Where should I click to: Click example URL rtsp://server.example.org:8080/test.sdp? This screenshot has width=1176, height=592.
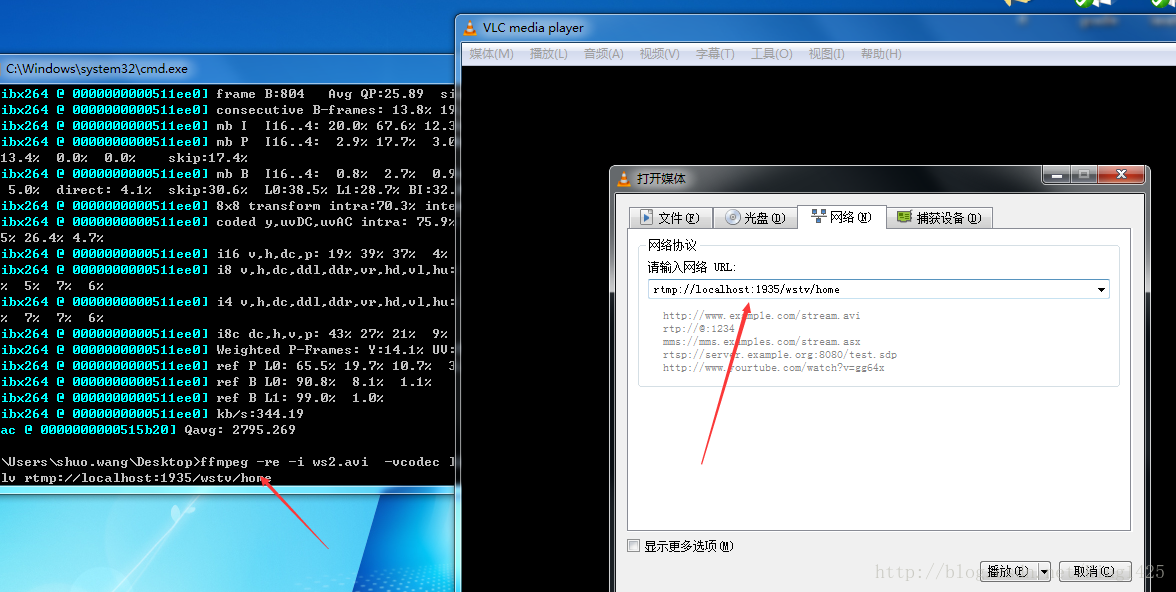[x=780, y=354]
